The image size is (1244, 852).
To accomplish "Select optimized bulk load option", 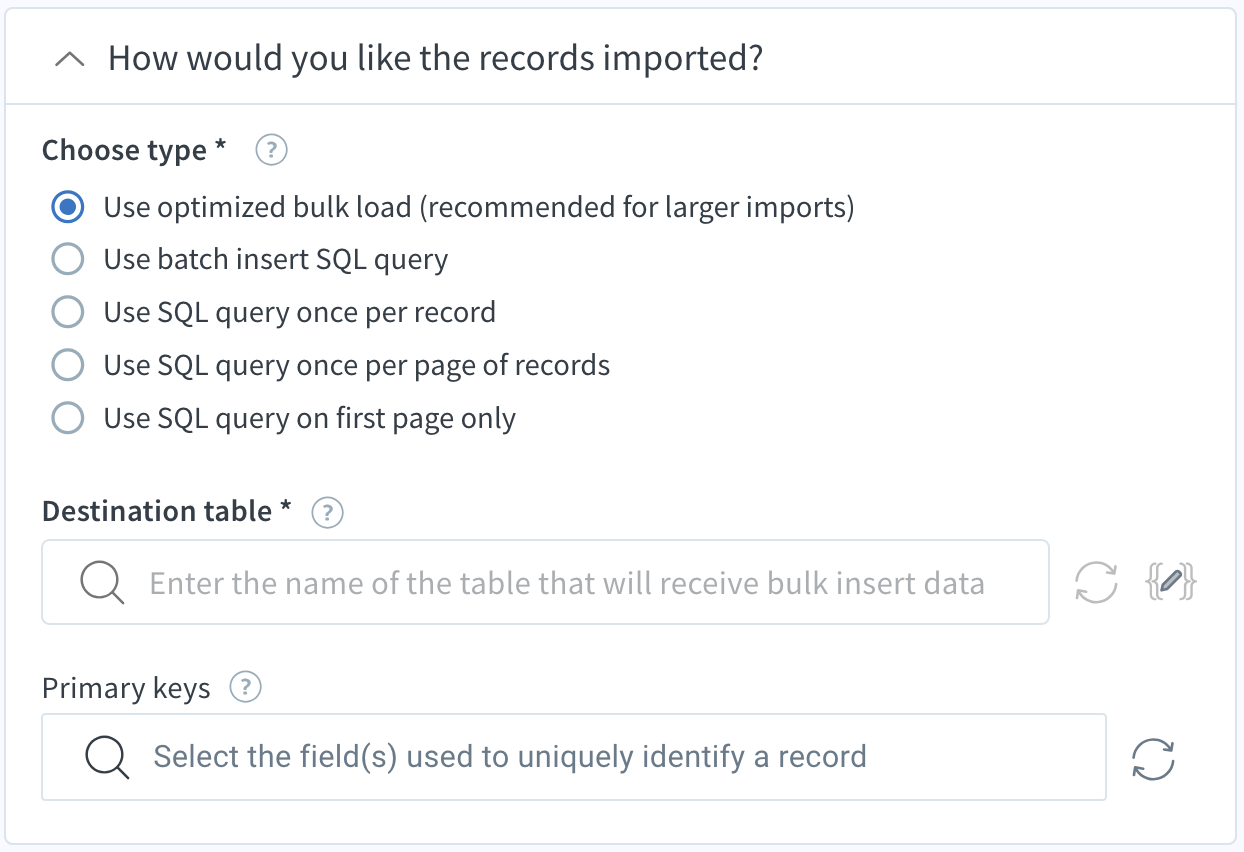I will click(x=67, y=208).
